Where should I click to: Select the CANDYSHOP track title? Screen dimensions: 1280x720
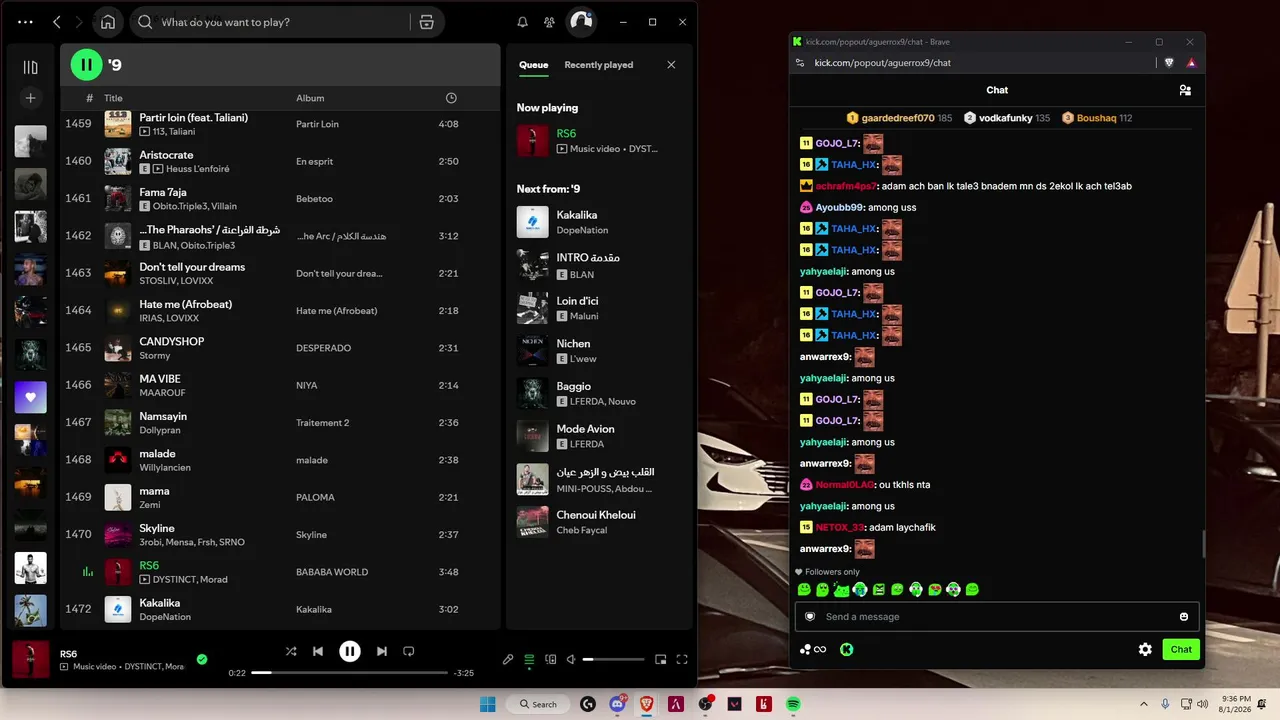[x=172, y=341]
